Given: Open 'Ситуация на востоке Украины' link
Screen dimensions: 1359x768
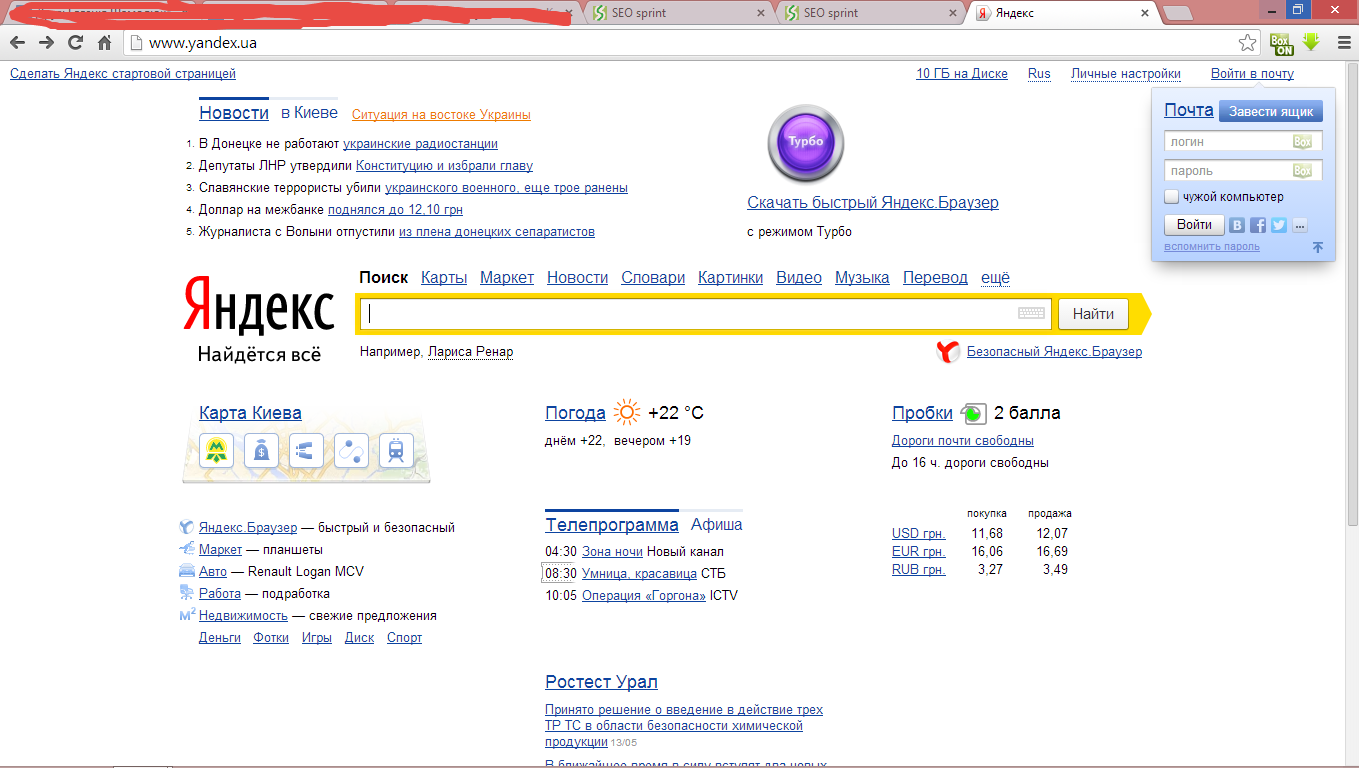Looking at the screenshot, I should coord(441,114).
